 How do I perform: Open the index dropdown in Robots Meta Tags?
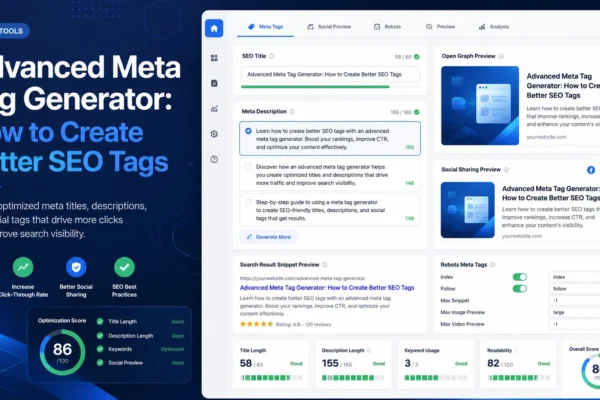point(574,277)
